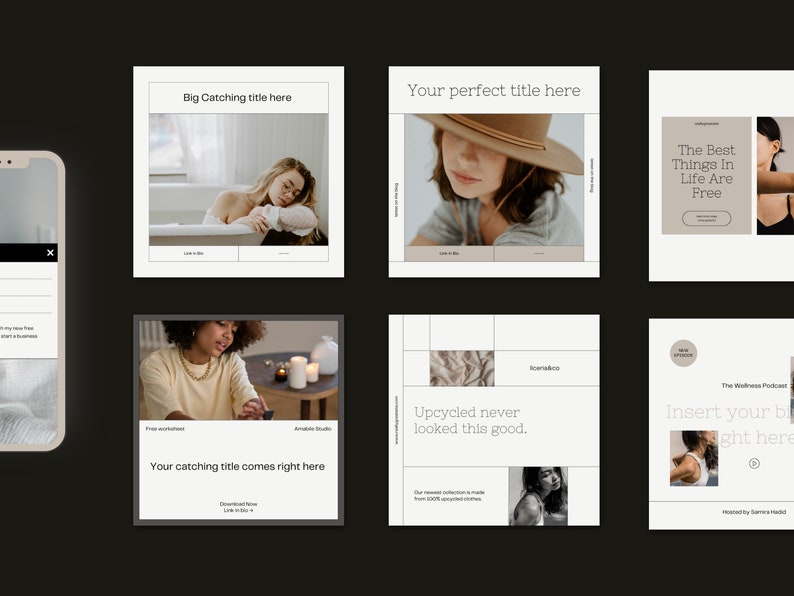Click small photo of woman in white tank
794x596 pixels.
pos(694,458)
